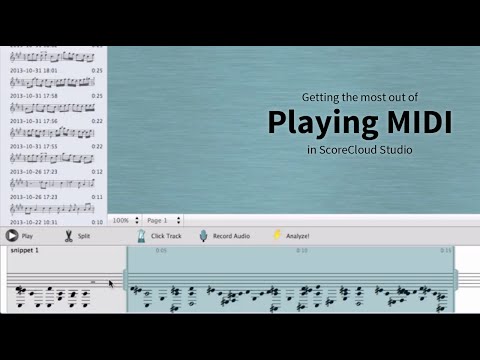Image resolution: width=480 pixels, height=360 pixels.
Task: Click the "Analyze!" label
Action: [298, 236]
